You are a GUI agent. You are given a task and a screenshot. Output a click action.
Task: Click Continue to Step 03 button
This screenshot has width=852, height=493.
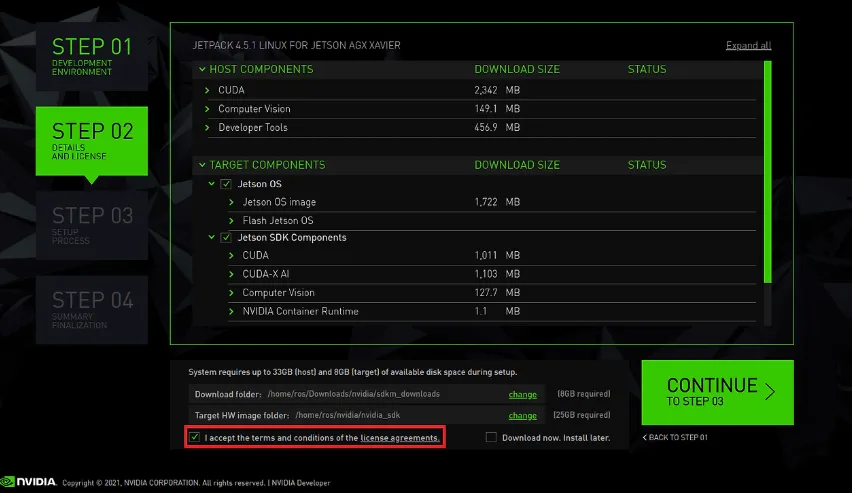tap(717, 392)
